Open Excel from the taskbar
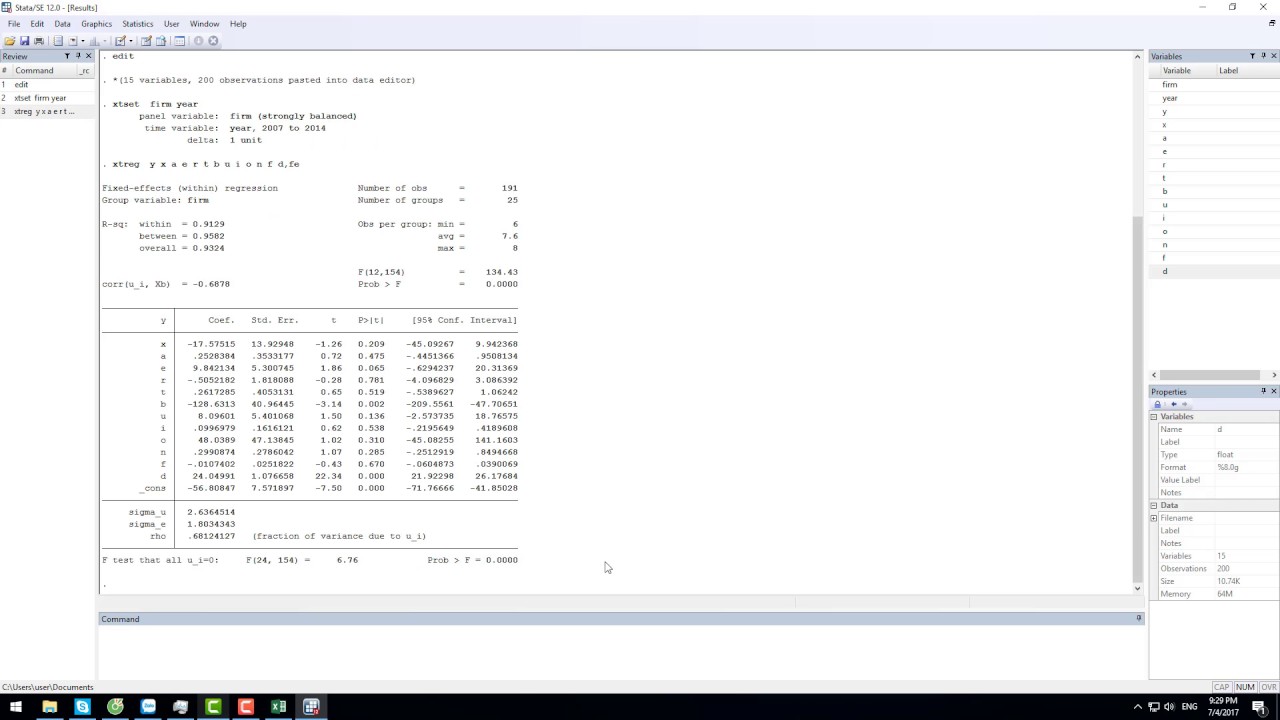This screenshot has width=1280, height=720. (278, 707)
